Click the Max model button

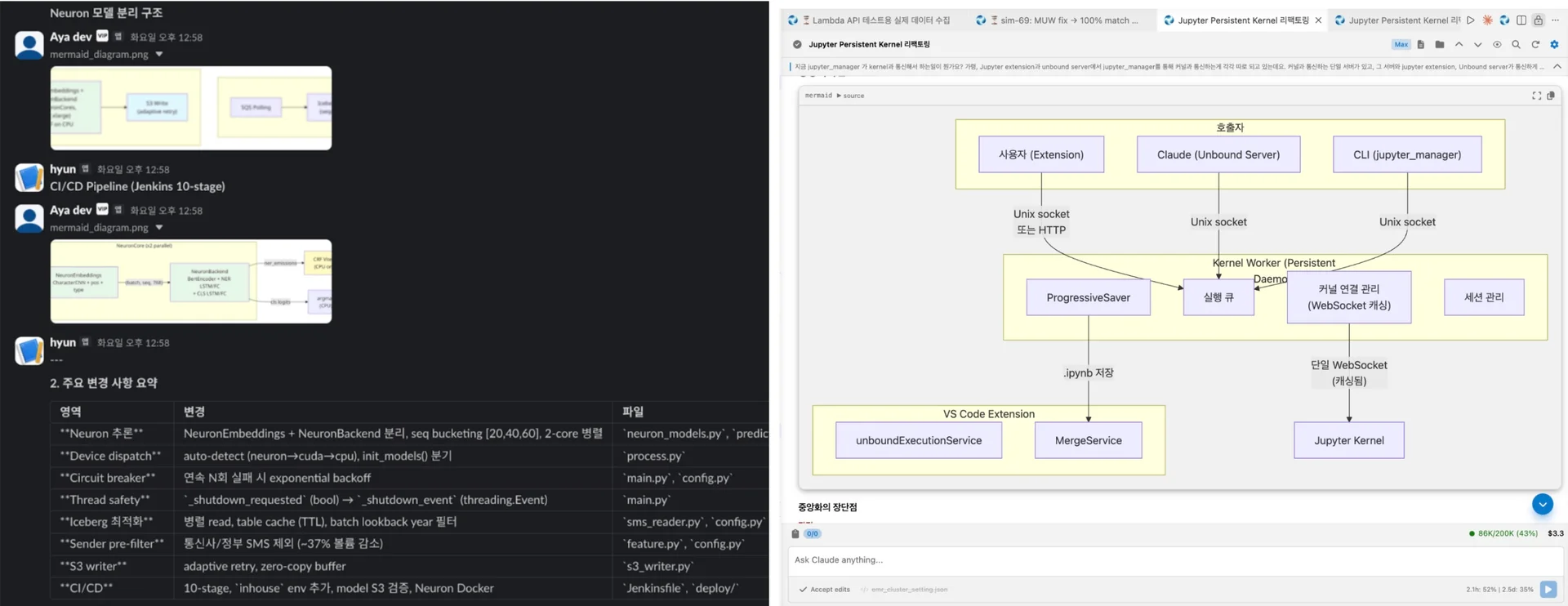click(1401, 45)
